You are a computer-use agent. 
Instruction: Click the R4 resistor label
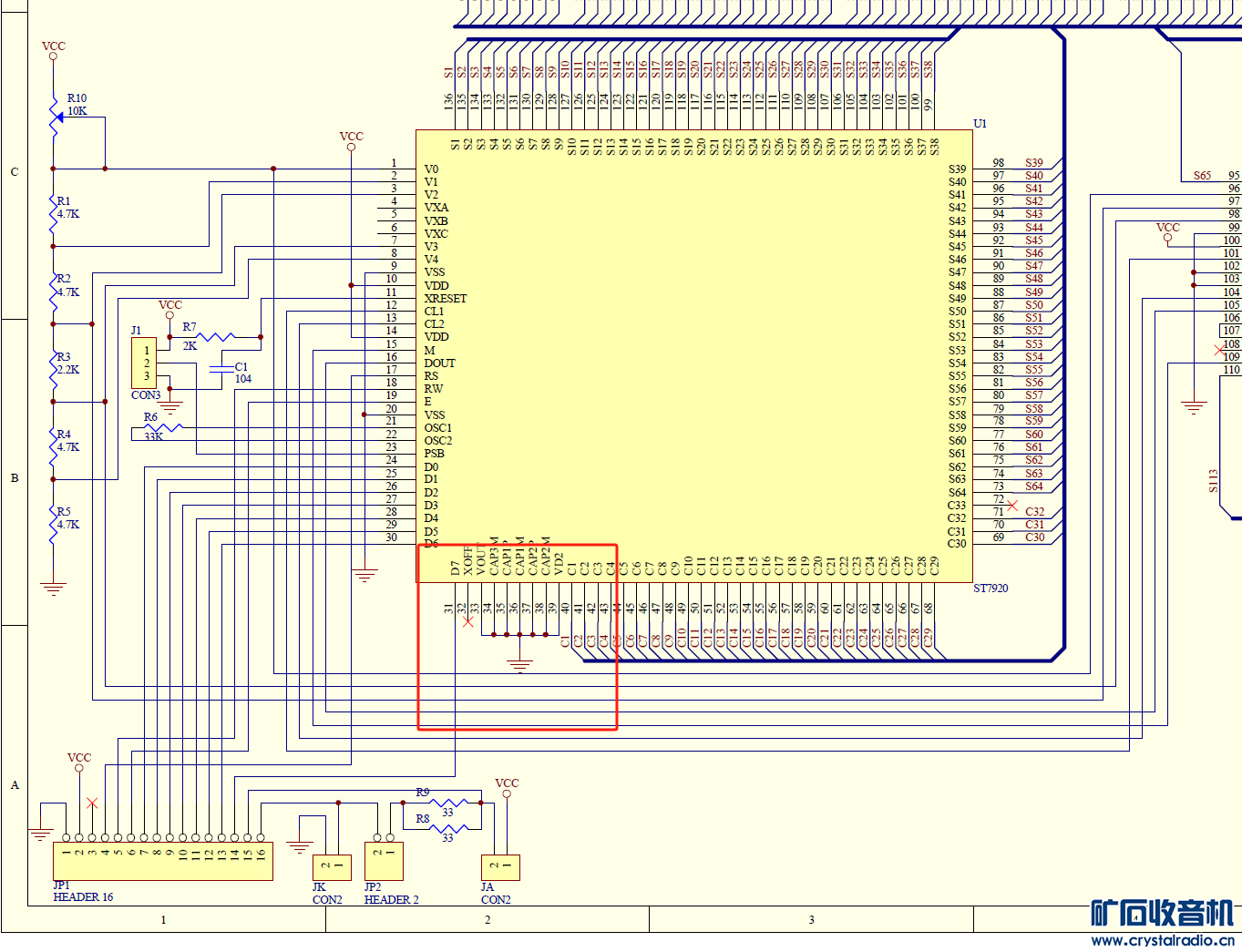click(64, 435)
